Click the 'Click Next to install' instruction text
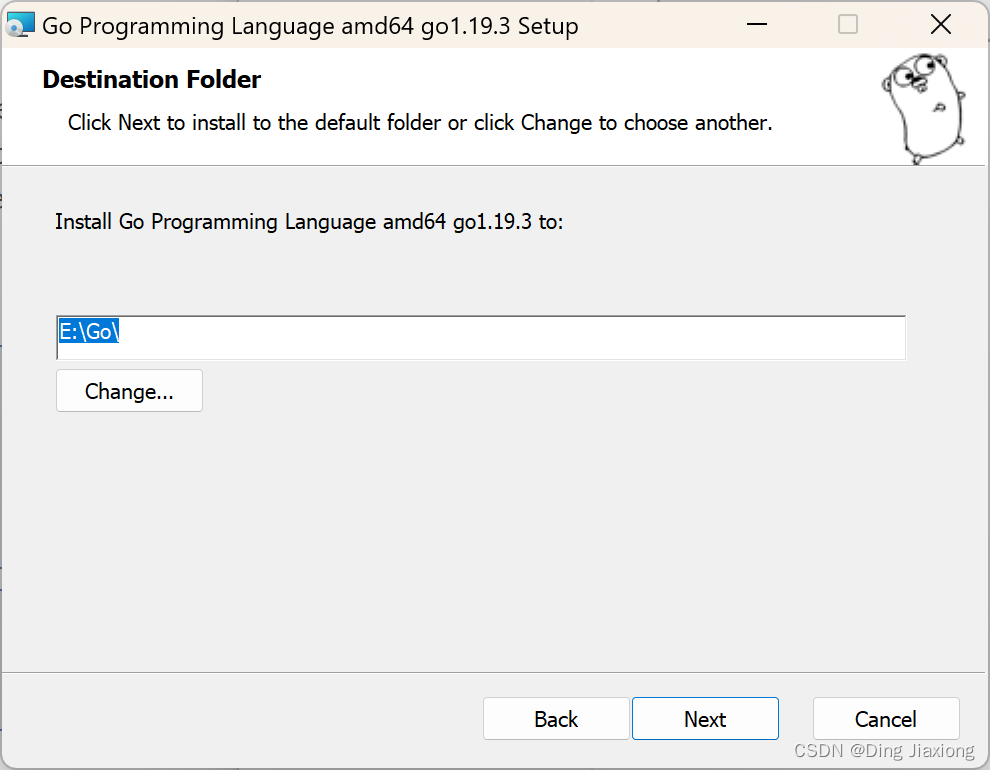The height and width of the screenshot is (770, 990). coord(420,122)
